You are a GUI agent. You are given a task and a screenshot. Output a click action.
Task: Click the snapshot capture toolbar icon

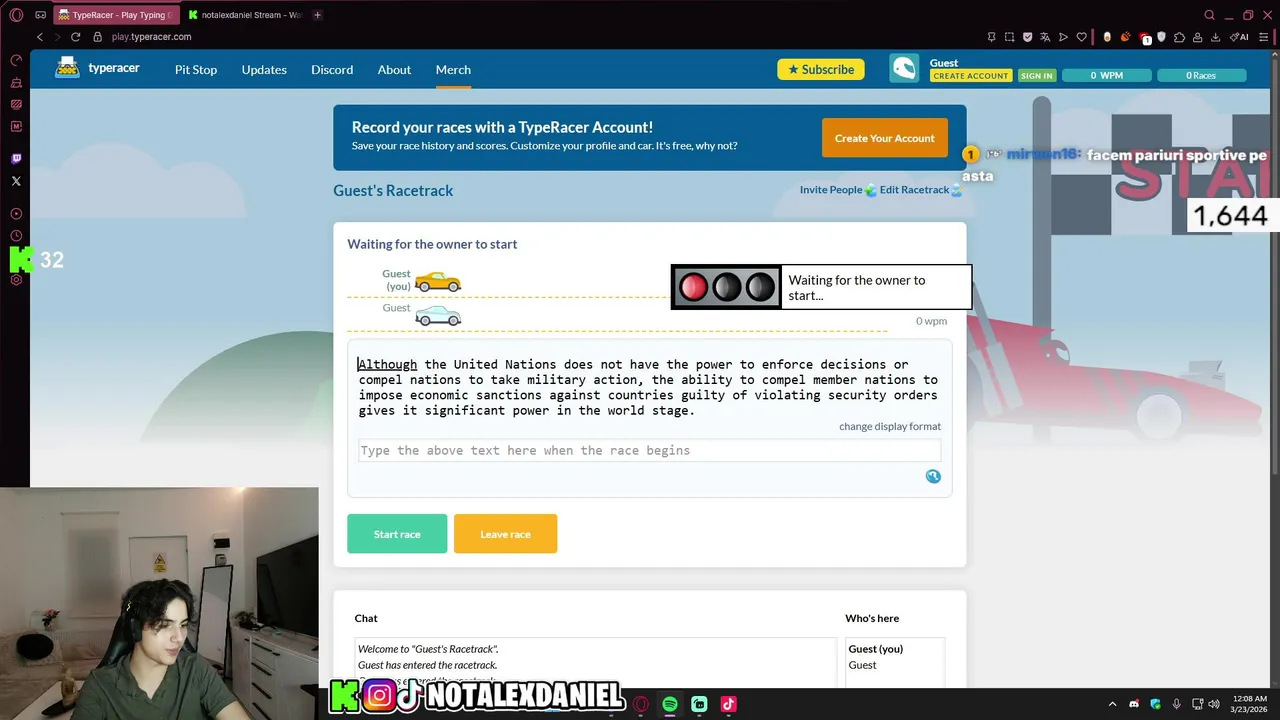[x=1009, y=37]
